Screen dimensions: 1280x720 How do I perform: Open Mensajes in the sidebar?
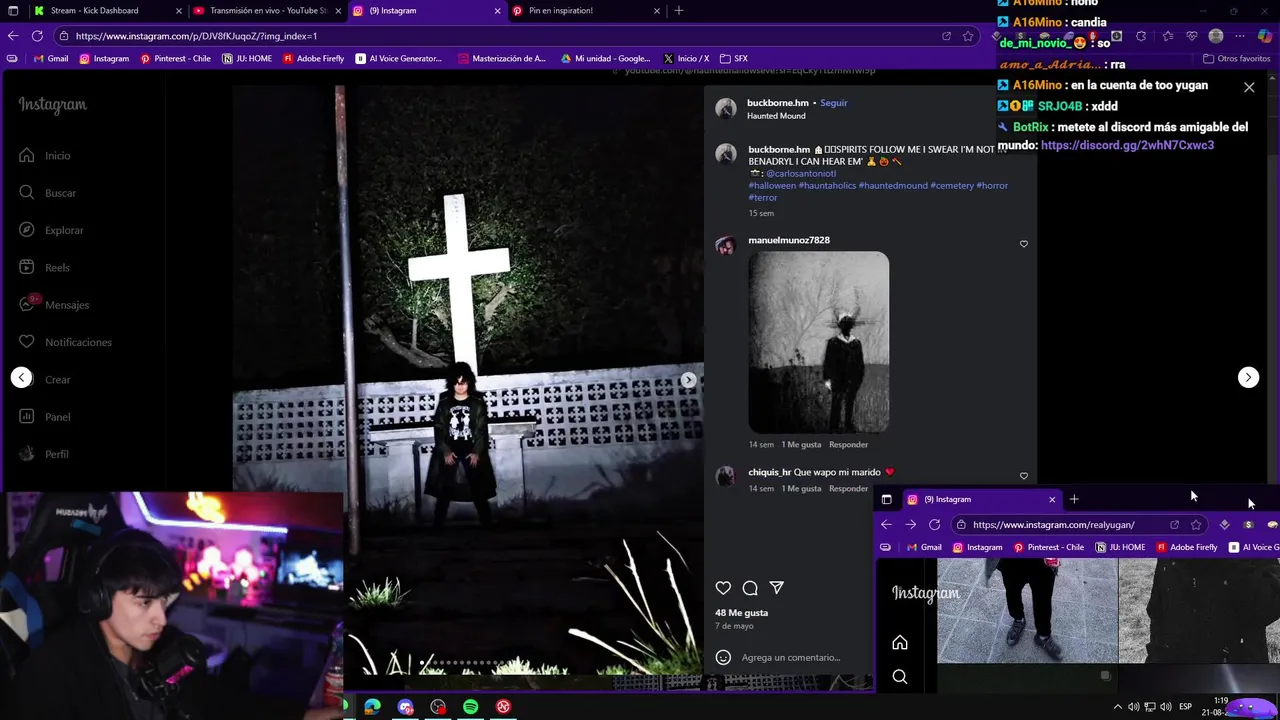click(55, 305)
